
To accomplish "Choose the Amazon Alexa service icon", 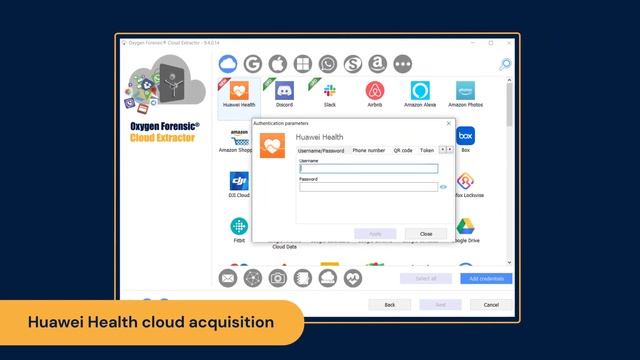I will [x=420, y=91].
